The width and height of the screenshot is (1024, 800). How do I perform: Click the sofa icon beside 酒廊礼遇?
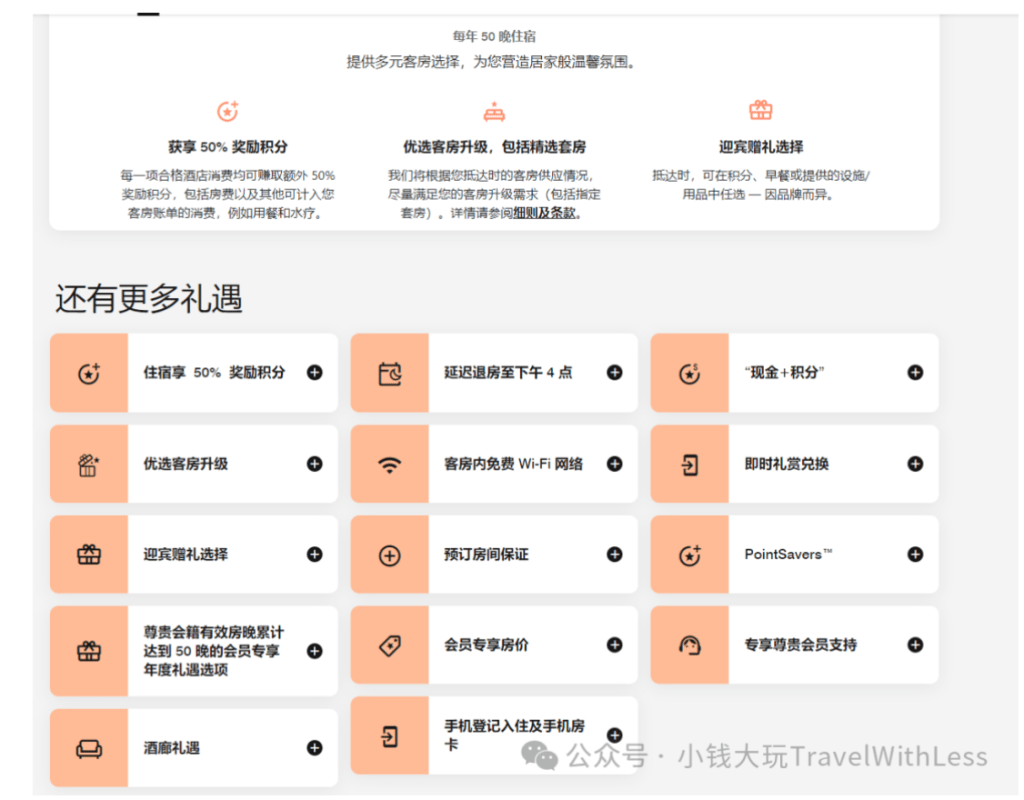click(x=89, y=748)
